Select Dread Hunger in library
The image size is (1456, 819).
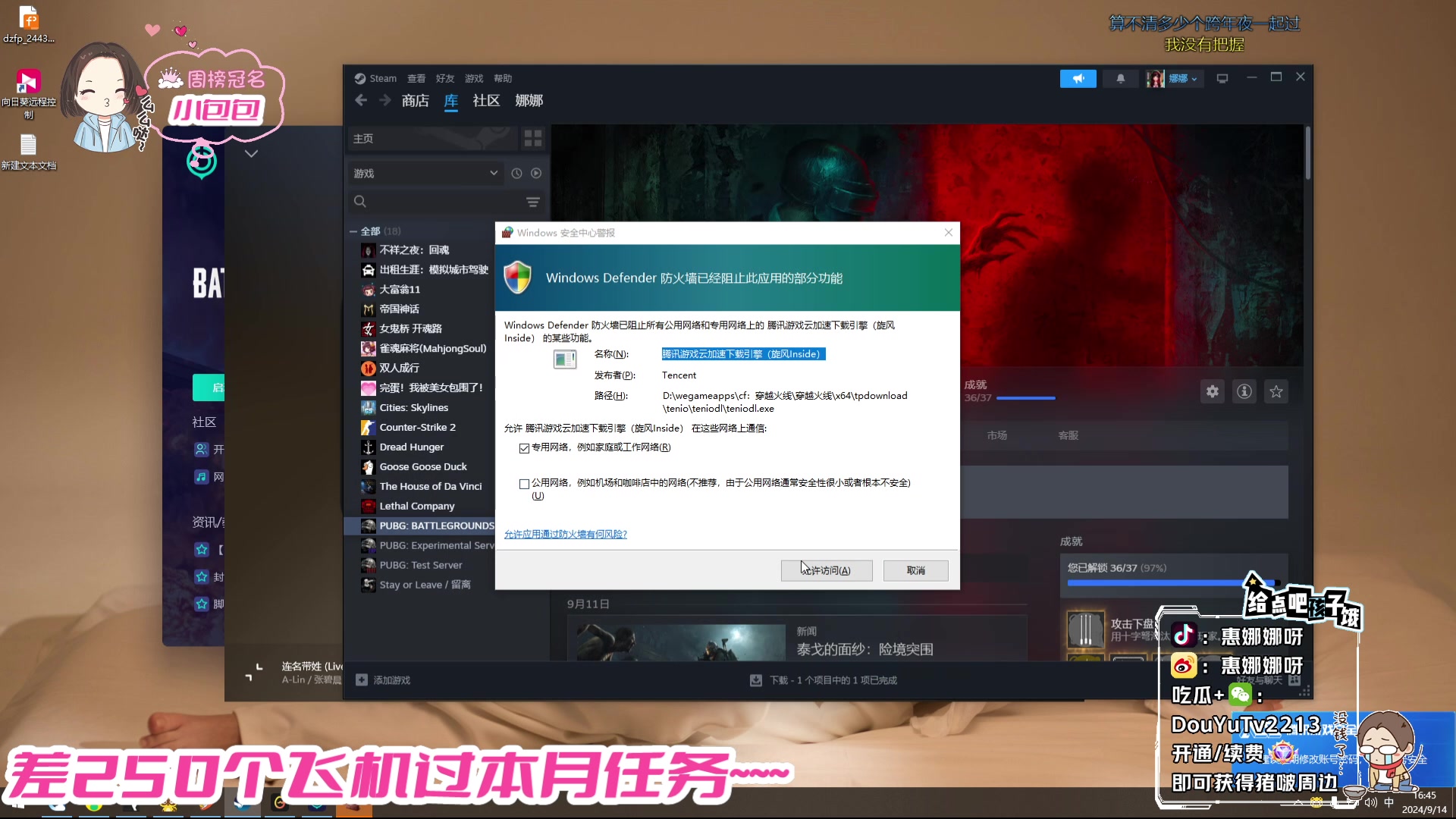pos(411,447)
